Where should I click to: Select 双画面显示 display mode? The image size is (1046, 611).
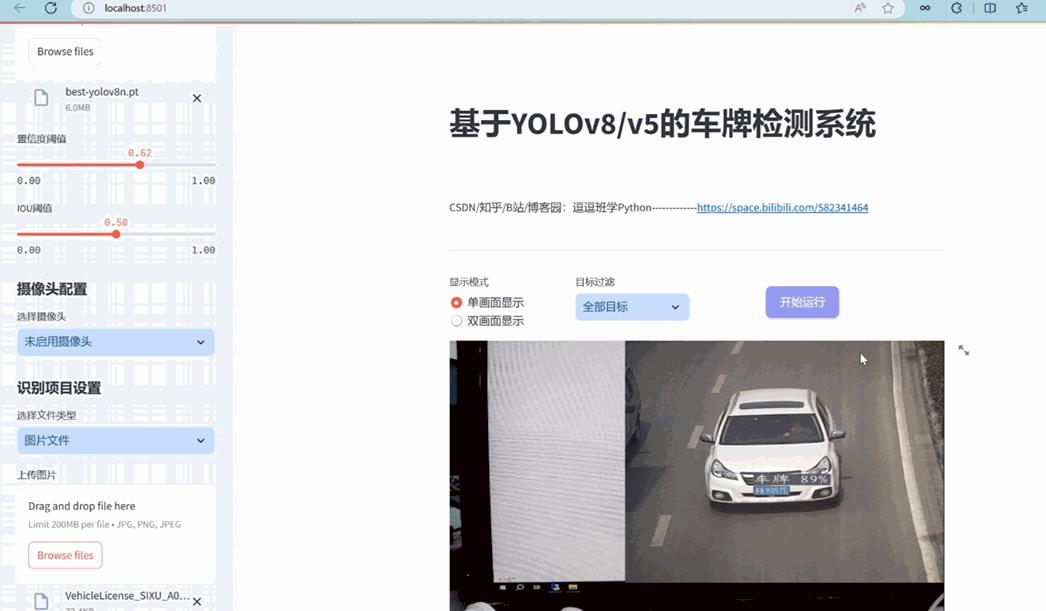[456, 321]
